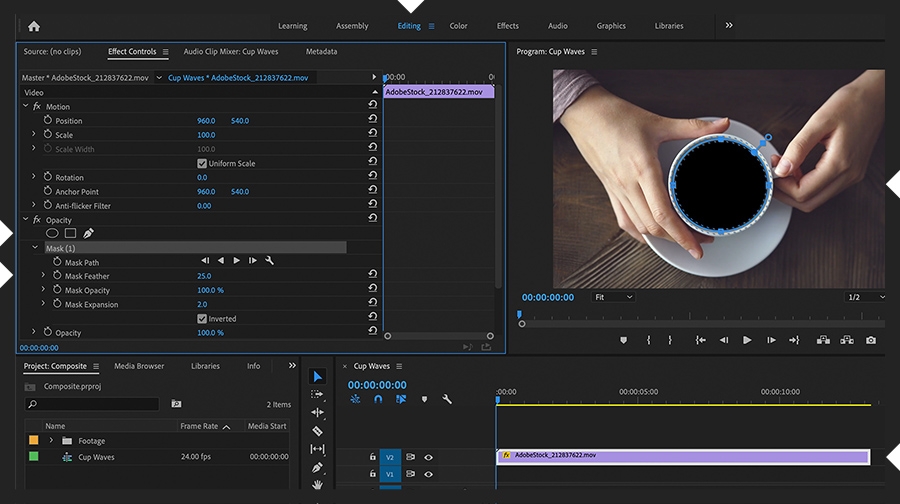Hide the V2 track output with eye icon
Viewport: 900px width, 504px height.
point(428,458)
